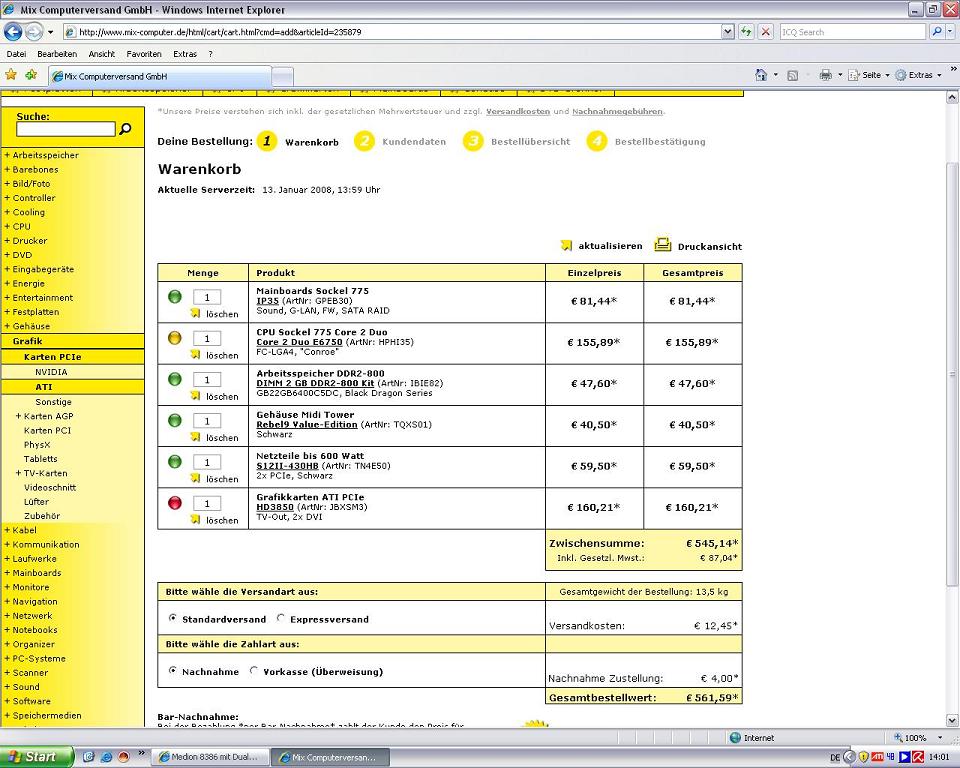Expand the Karten AGP subcategory
Image resolution: width=960 pixels, height=768 pixels.
tap(18, 416)
